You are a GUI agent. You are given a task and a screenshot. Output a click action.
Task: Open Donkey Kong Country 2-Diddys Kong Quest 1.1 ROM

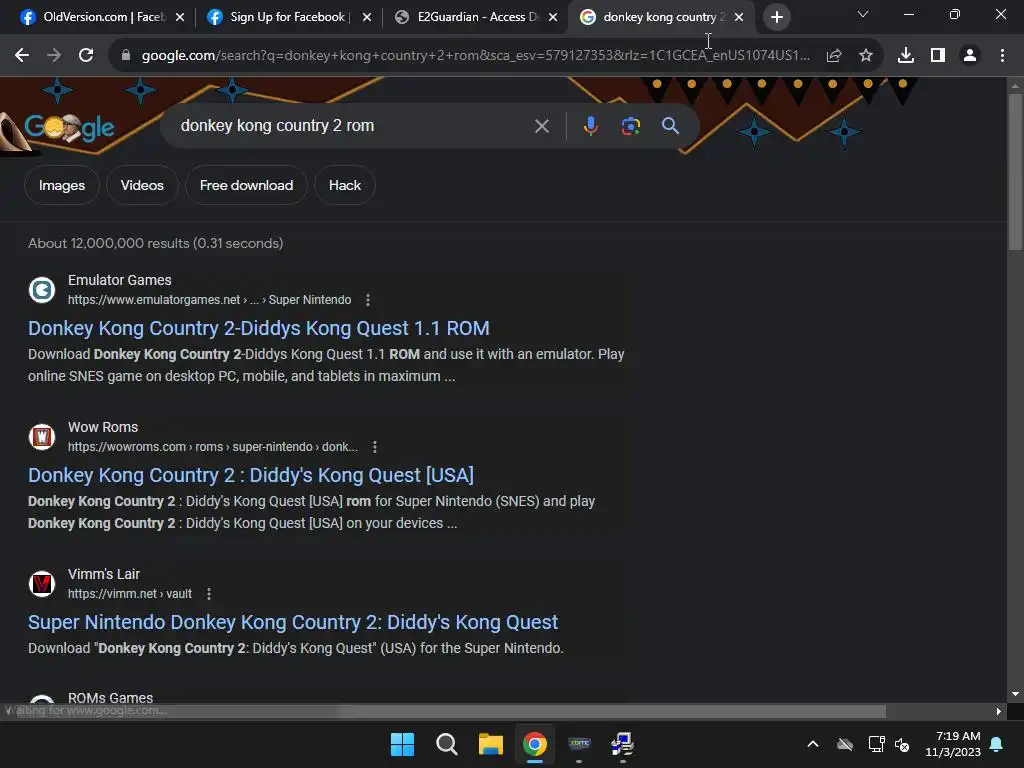pos(259,328)
